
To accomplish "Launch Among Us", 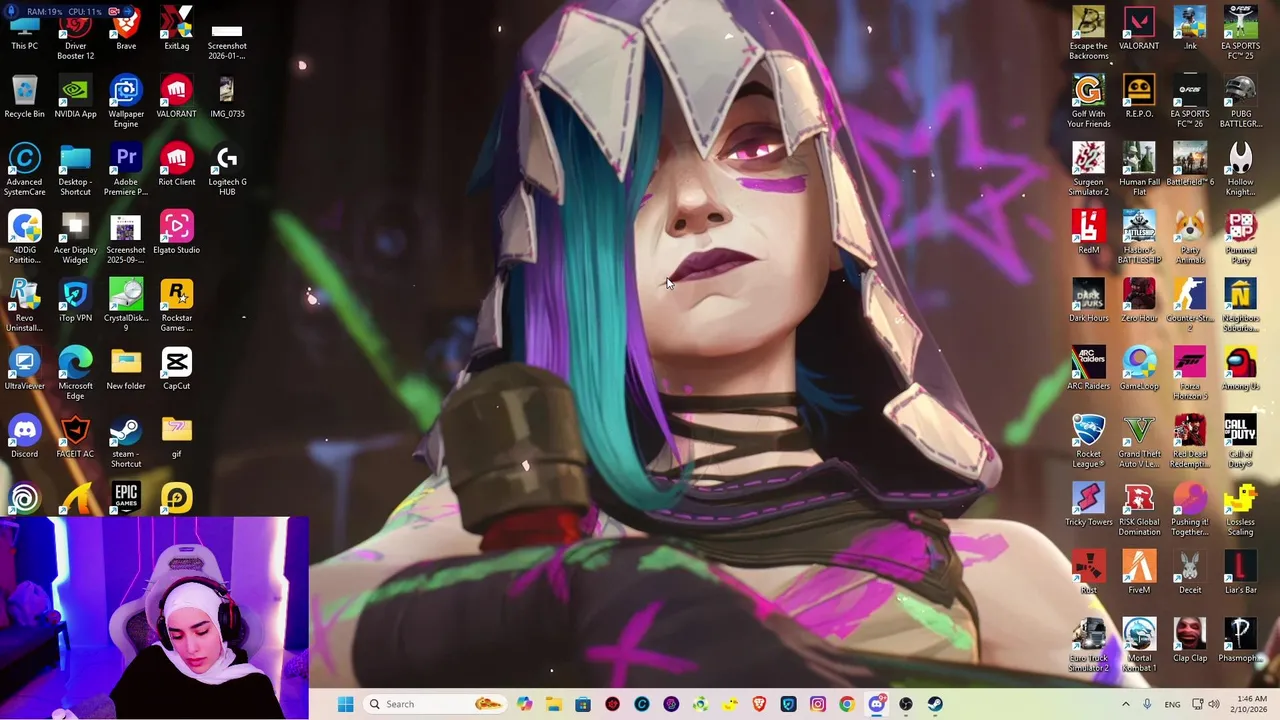I will point(1240,370).
